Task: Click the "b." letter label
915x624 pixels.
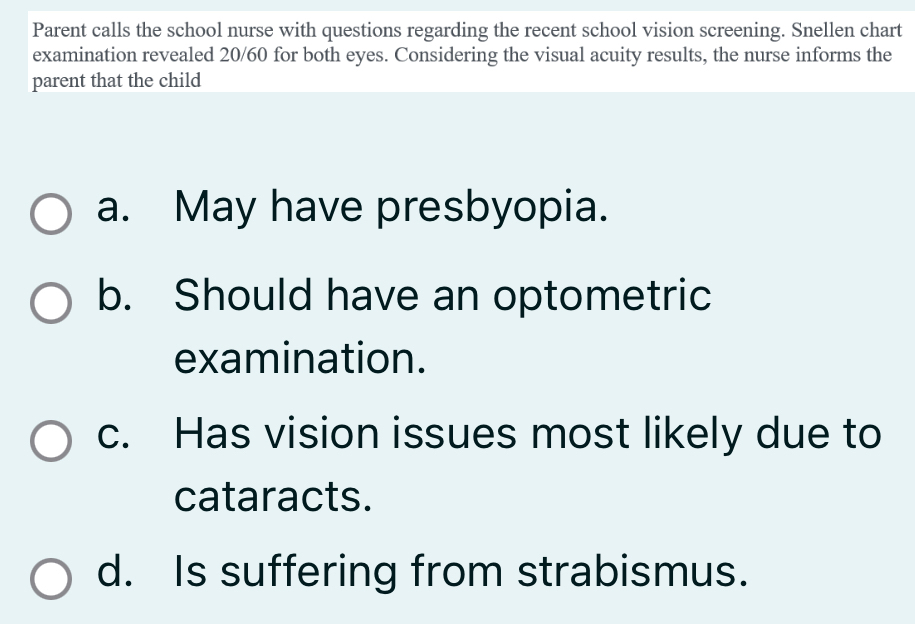Action: (x=119, y=296)
